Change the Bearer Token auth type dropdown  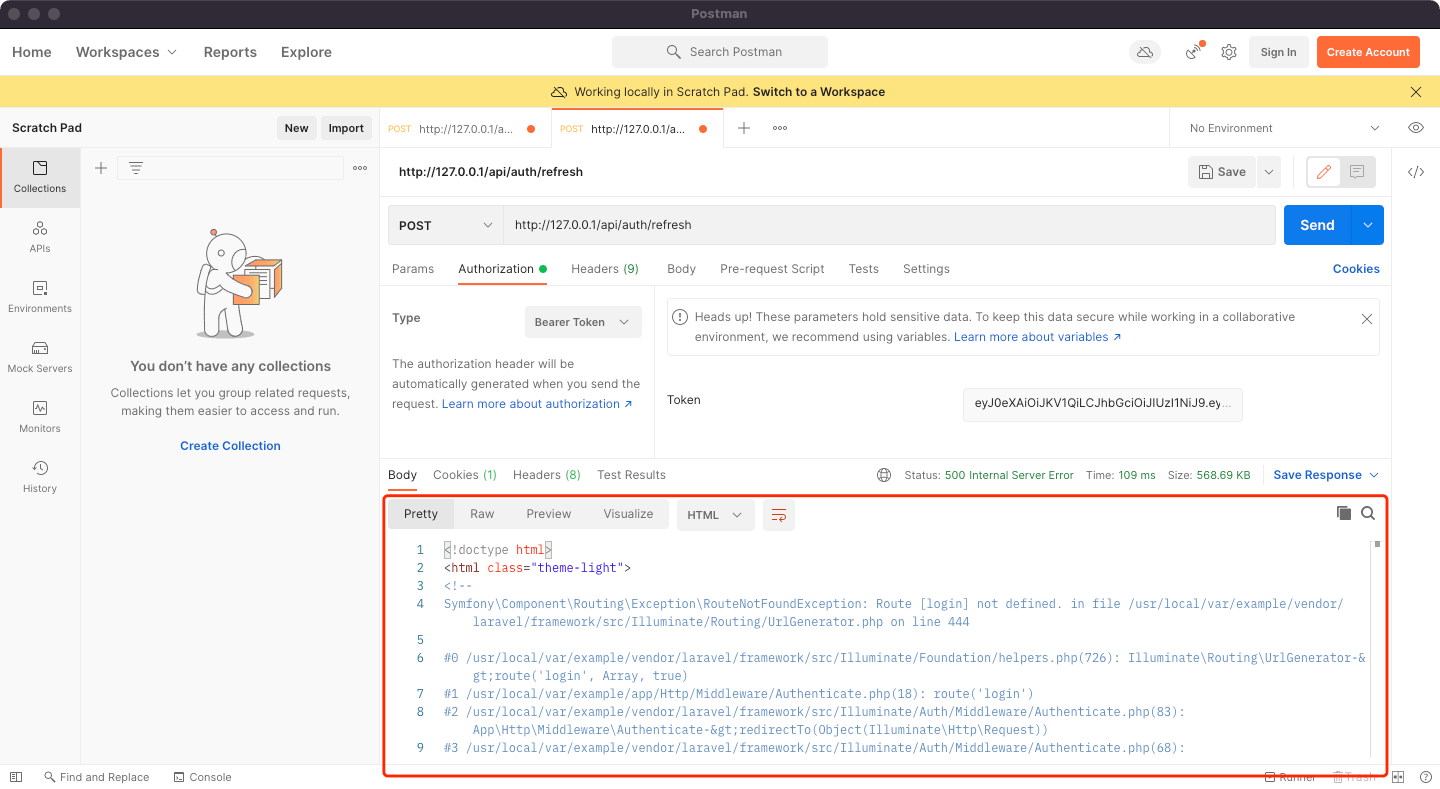click(x=583, y=322)
